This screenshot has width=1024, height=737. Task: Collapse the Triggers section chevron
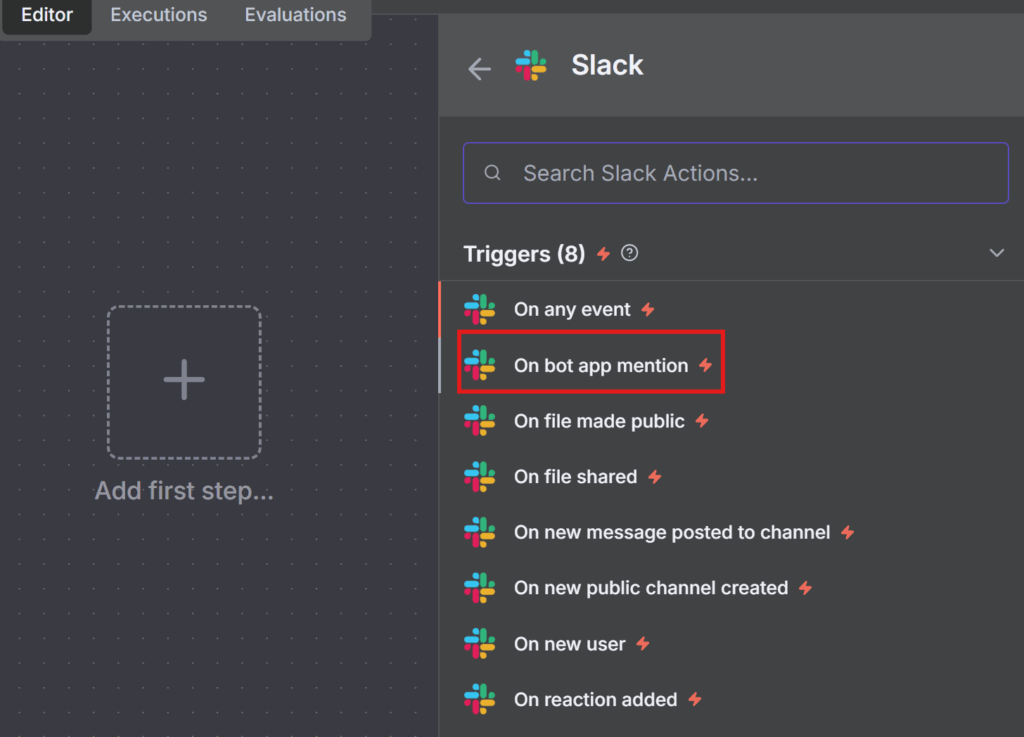tap(996, 253)
